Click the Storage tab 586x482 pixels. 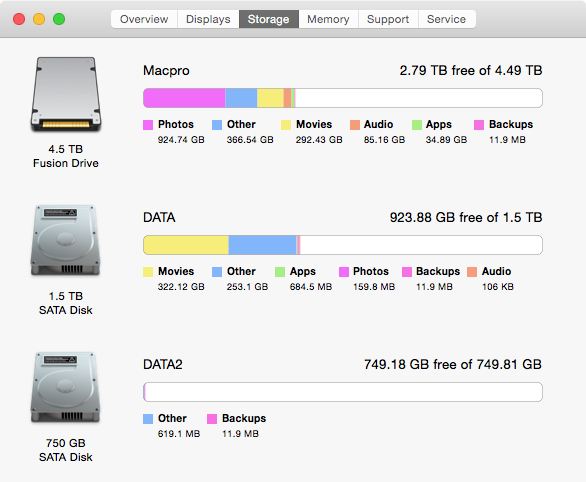point(269,19)
